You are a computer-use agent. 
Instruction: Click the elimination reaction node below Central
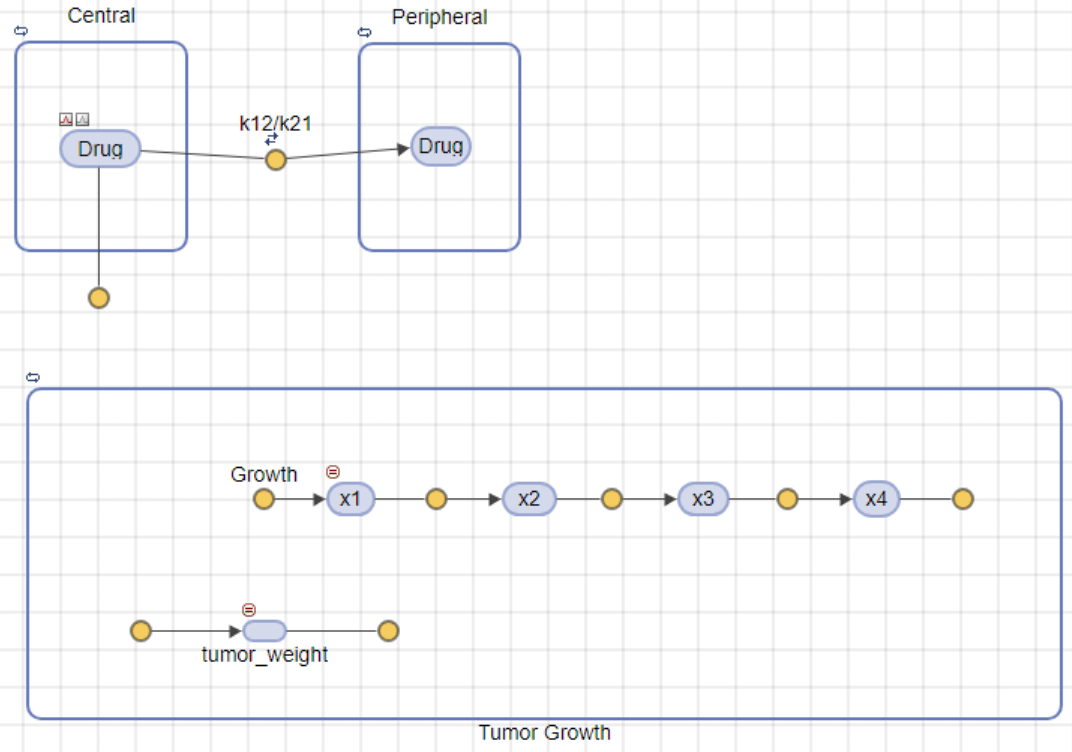pyautogui.click(x=99, y=298)
